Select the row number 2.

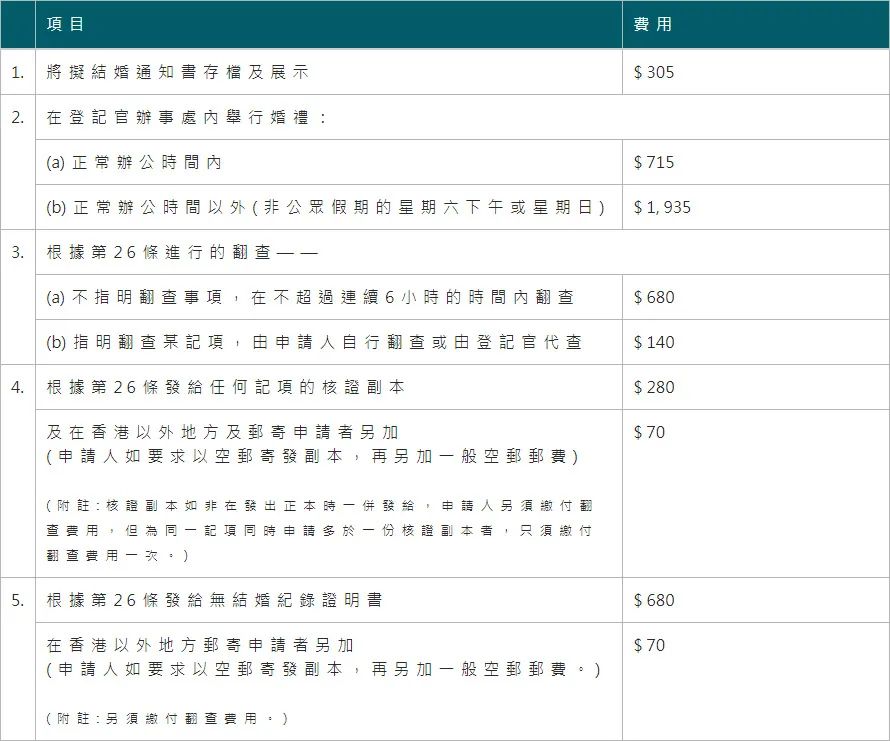pos(18,117)
